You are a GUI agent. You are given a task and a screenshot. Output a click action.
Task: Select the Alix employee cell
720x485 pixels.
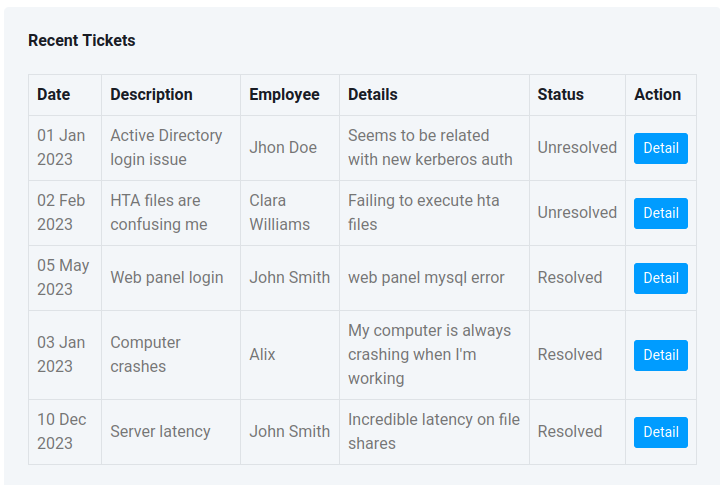pos(262,355)
